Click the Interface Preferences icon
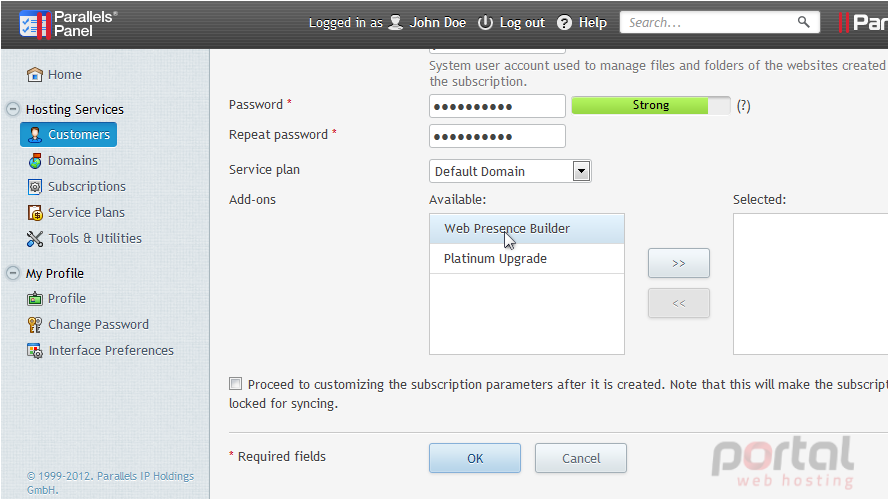 point(35,351)
